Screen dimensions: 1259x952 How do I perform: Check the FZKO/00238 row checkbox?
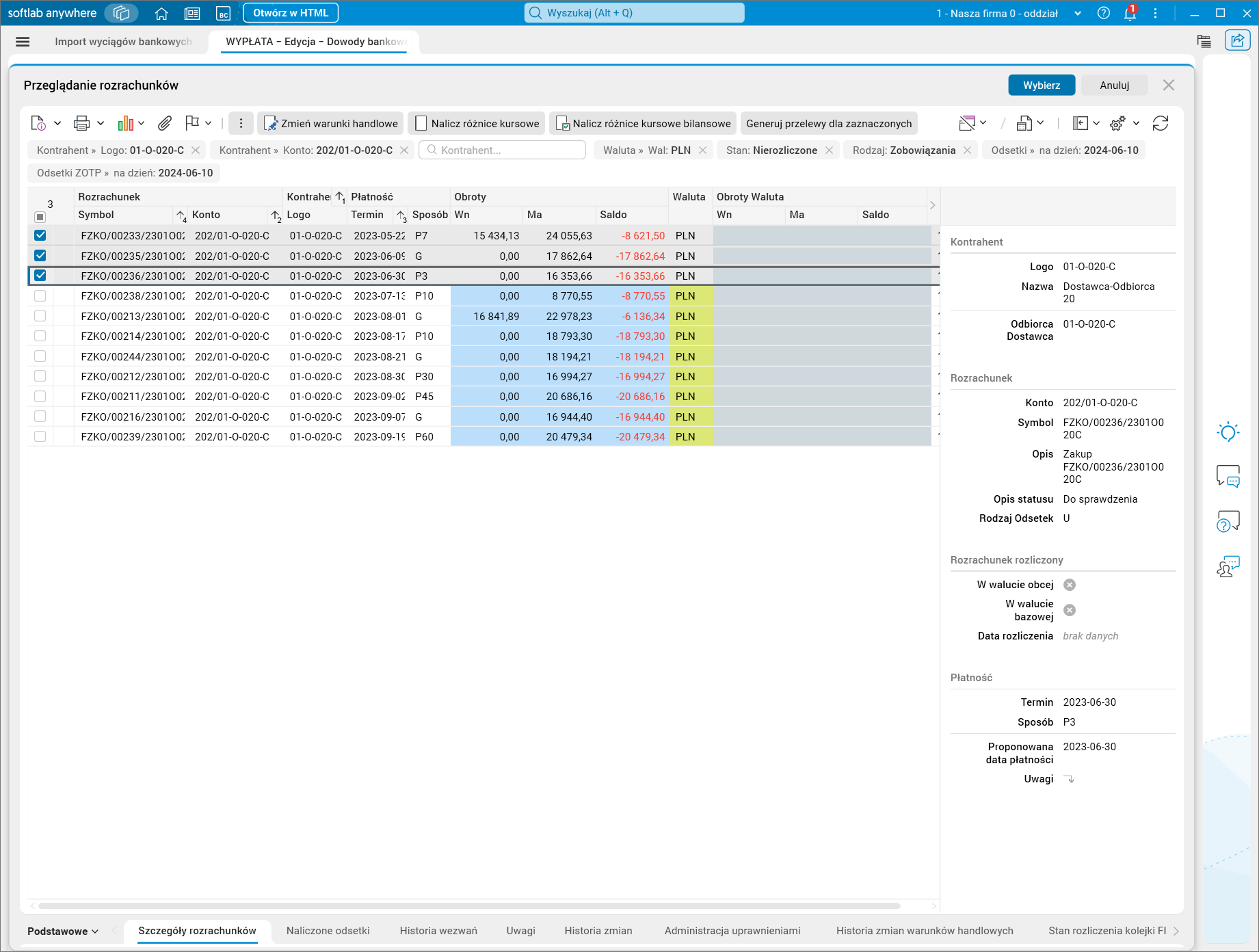40,296
